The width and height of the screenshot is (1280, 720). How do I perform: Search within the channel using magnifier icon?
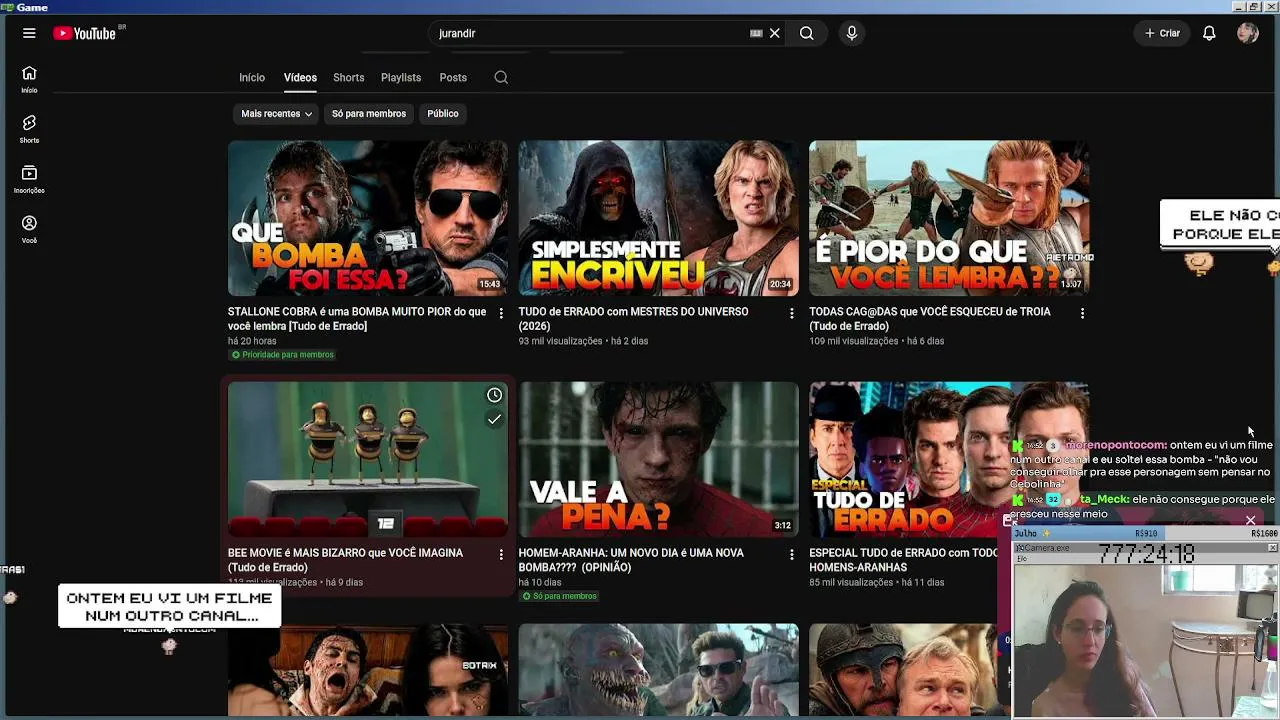[x=501, y=77]
